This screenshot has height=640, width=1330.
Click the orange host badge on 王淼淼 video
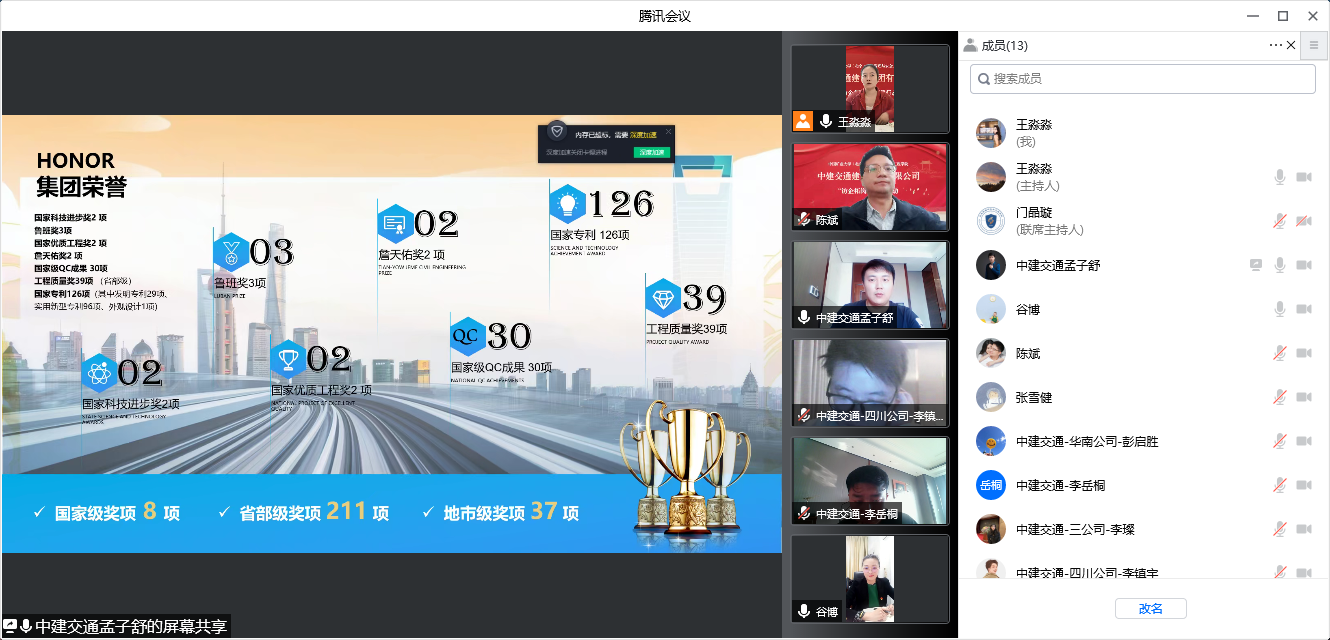(x=803, y=121)
